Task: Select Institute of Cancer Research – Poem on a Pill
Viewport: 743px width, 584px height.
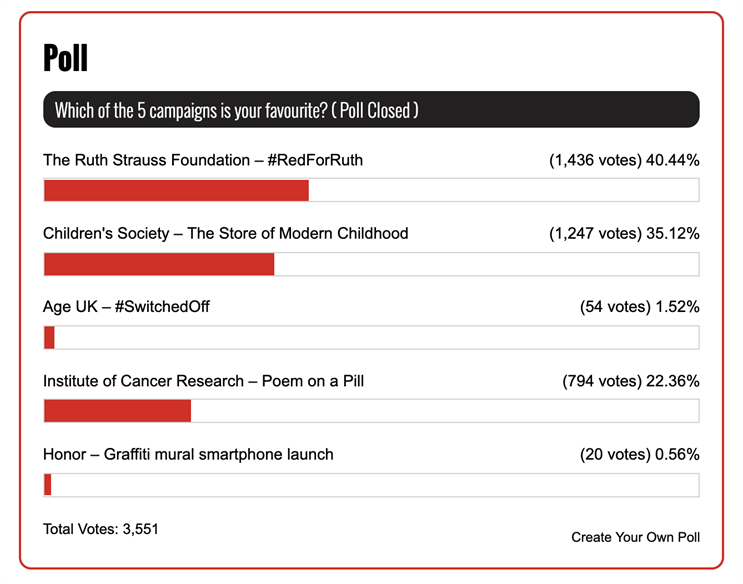Action: pyautogui.click(x=203, y=381)
